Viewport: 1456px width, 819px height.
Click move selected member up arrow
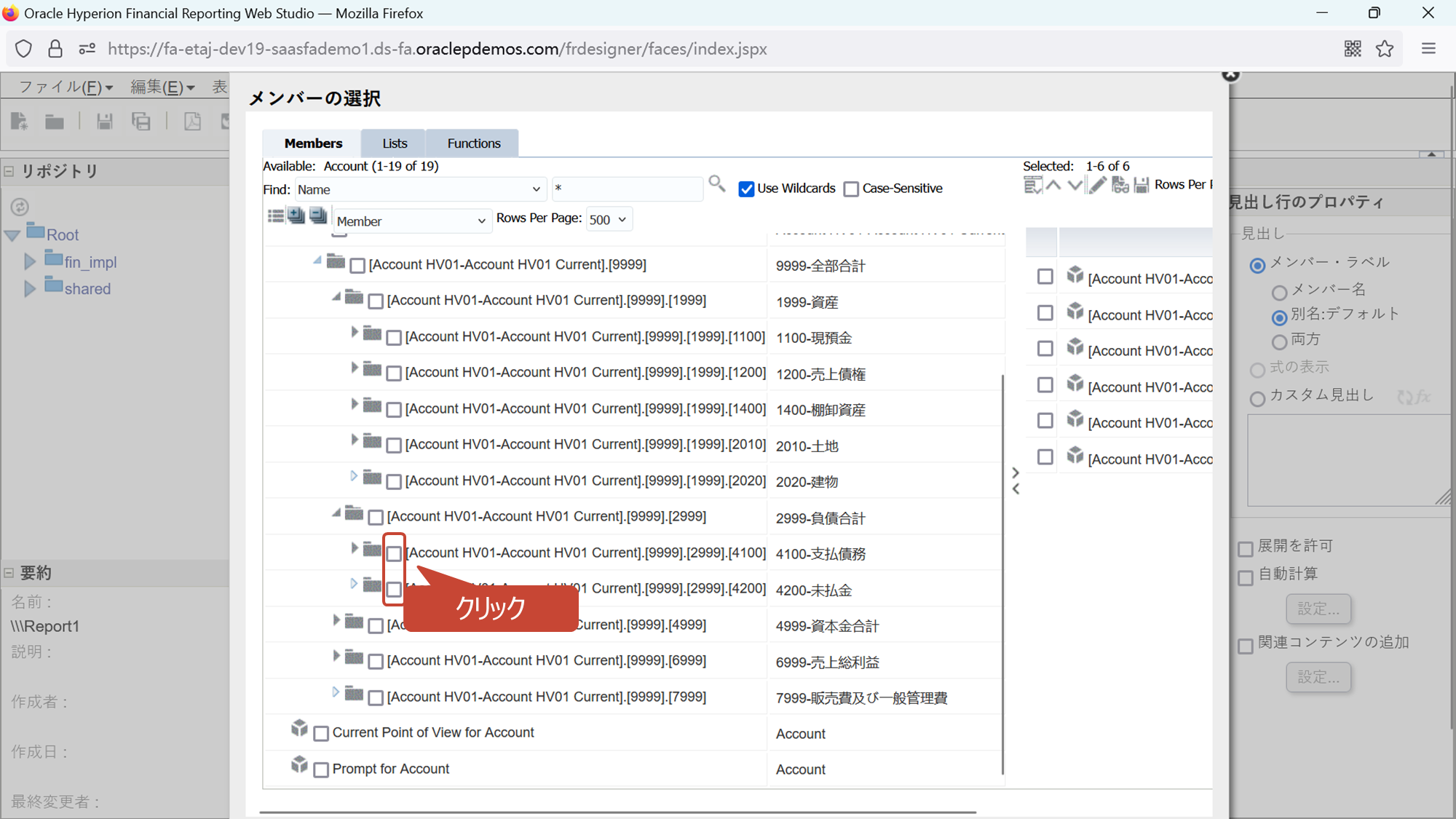point(1053,185)
